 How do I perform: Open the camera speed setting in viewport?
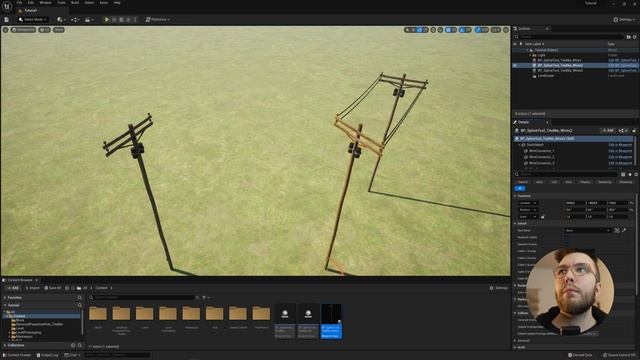496,30
